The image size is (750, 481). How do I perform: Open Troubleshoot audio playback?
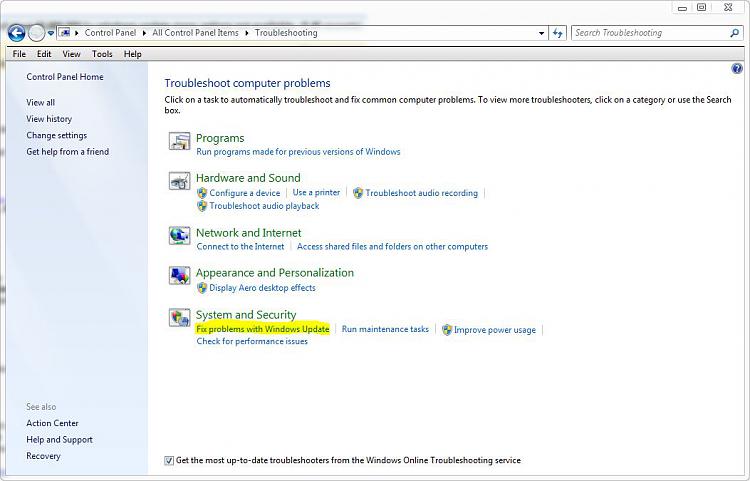click(264, 206)
